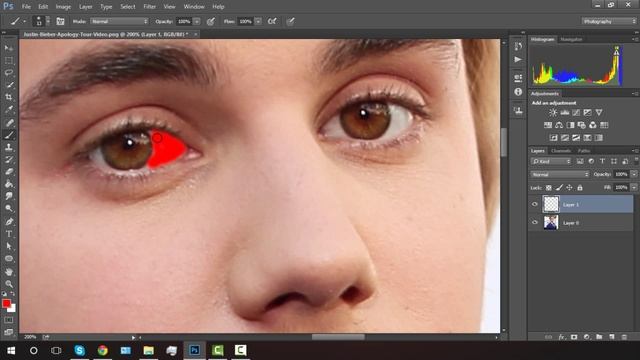Image resolution: width=640 pixels, height=360 pixels.
Task: Select the Hand tool
Action: (9, 271)
